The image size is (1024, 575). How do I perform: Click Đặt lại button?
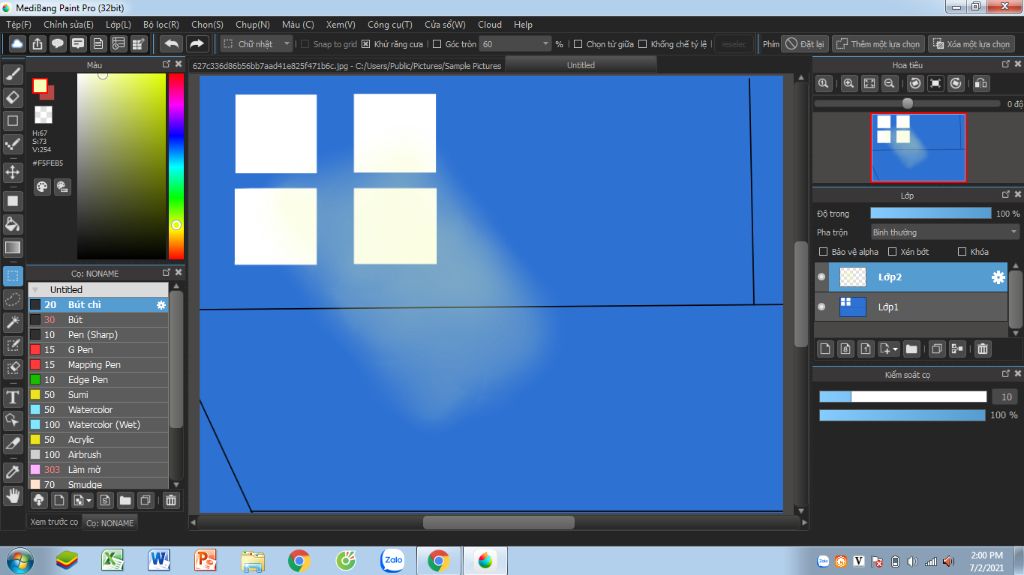coord(805,44)
